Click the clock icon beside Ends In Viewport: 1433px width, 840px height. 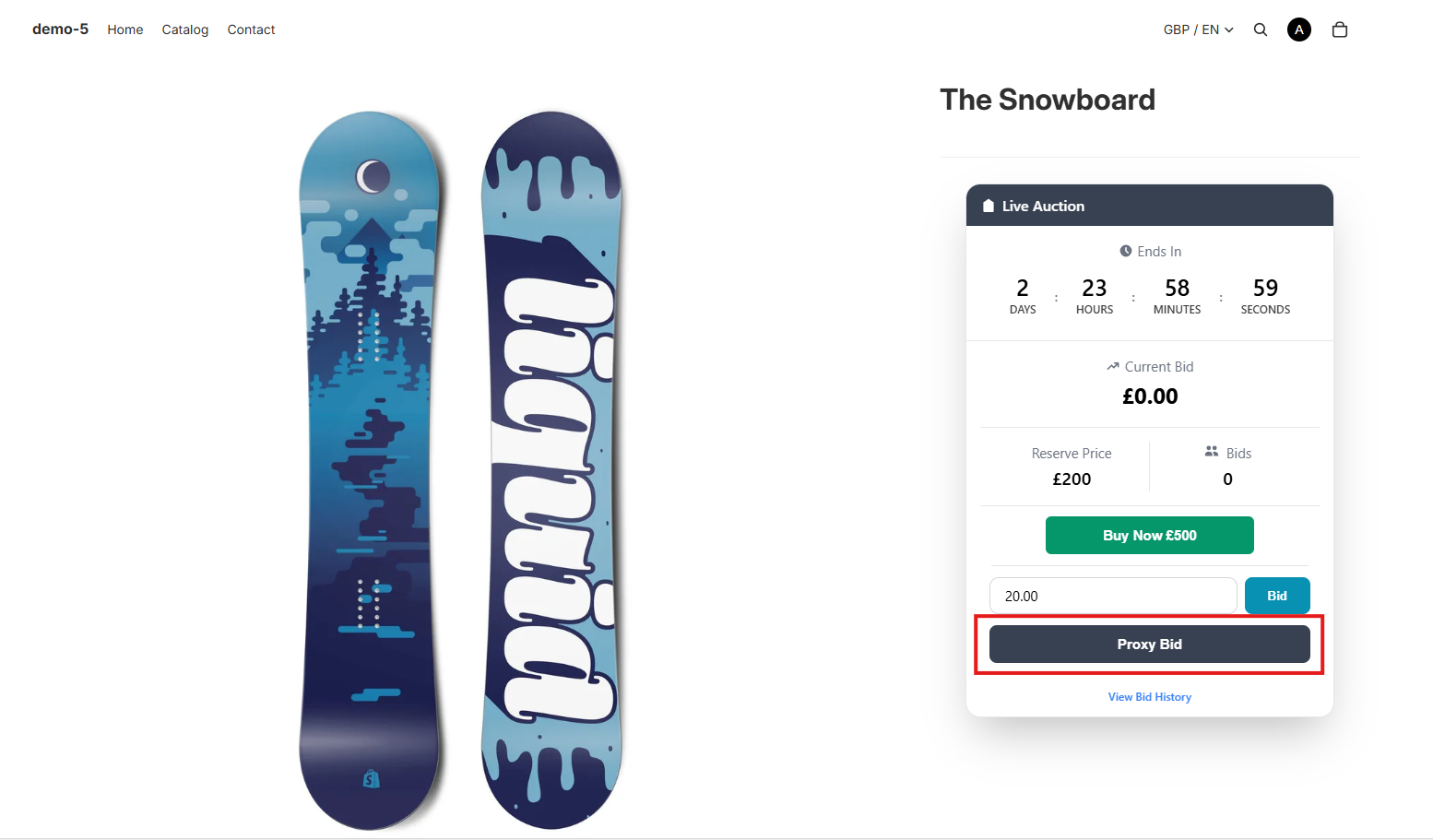pyautogui.click(x=1125, y=251)
